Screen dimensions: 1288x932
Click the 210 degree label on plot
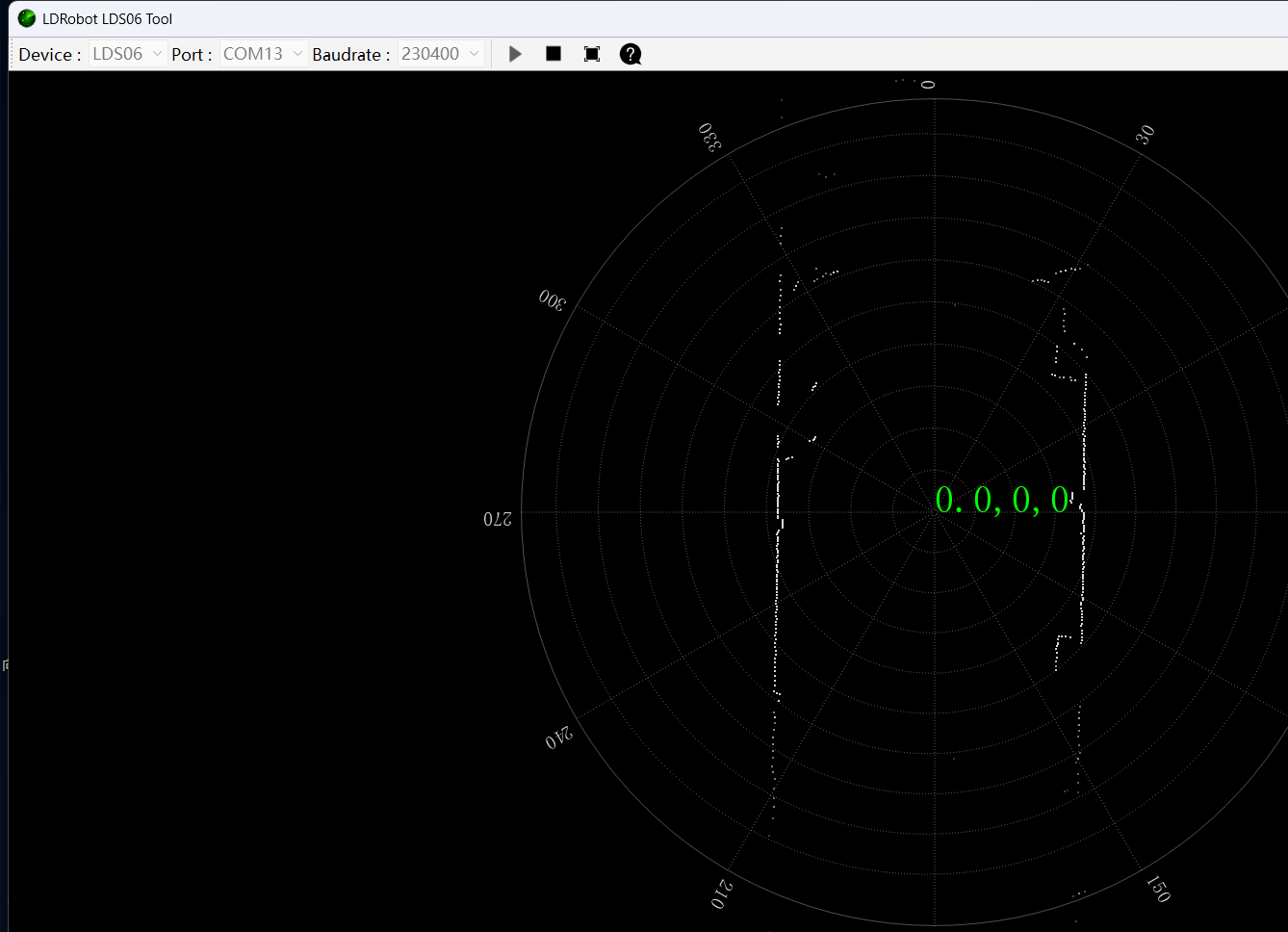click(x=722, y=894)
